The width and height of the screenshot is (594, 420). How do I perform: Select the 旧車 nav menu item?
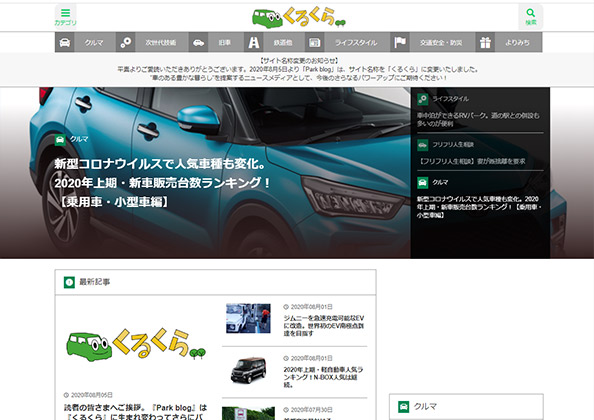point(225,42)
